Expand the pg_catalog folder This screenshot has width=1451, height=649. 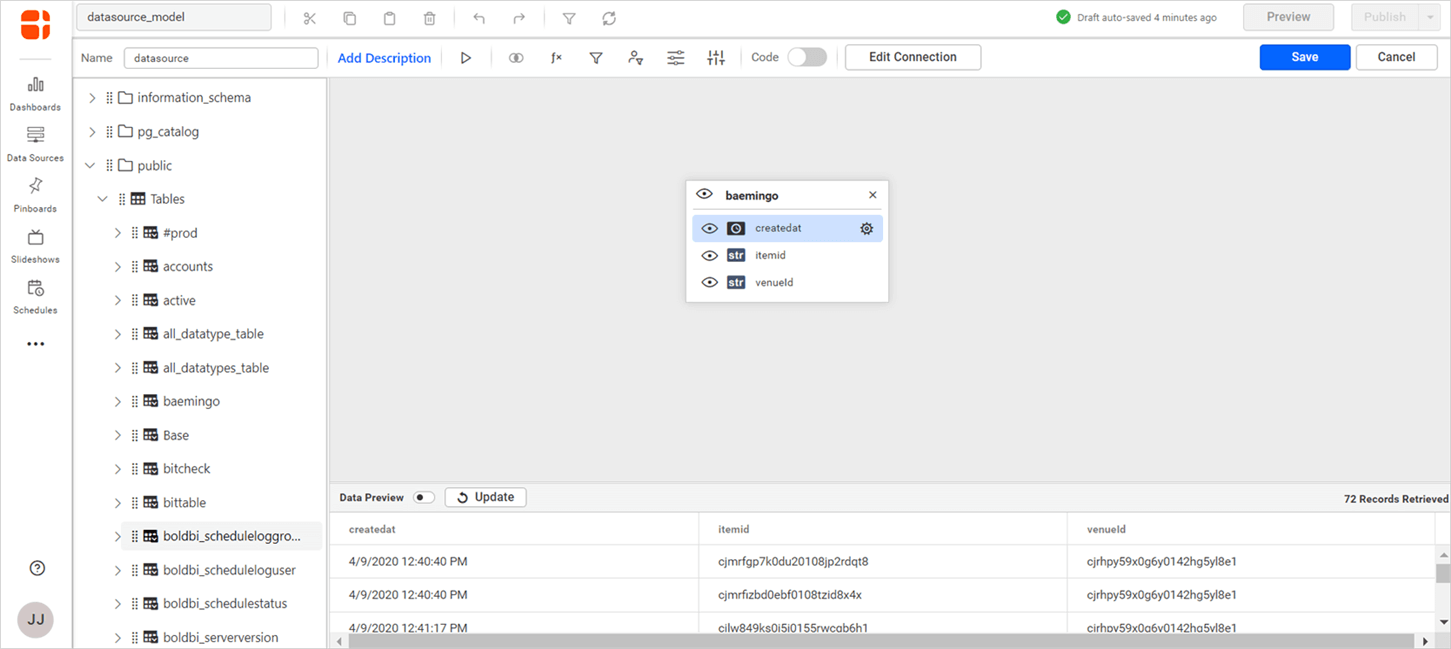(92, 132)
